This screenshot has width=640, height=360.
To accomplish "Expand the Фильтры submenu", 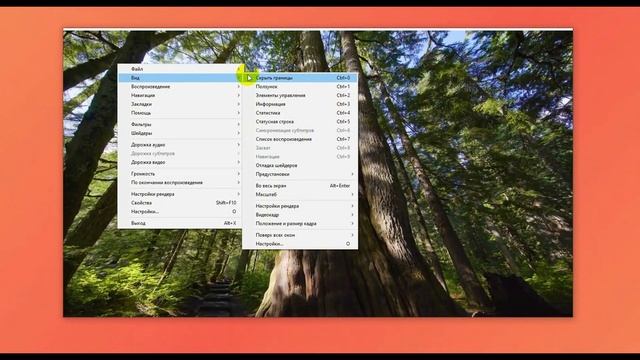I will click(x=180, y=124).
